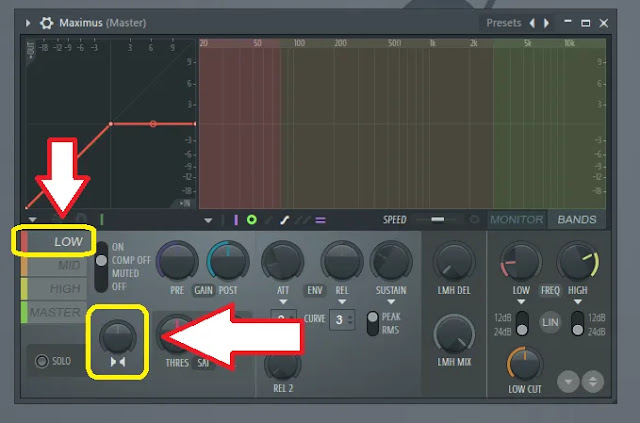Toggle HIGH crossover 12dB/24dB slope switch
The width and height of the screenshot is (640, 423).
(578, 323)
